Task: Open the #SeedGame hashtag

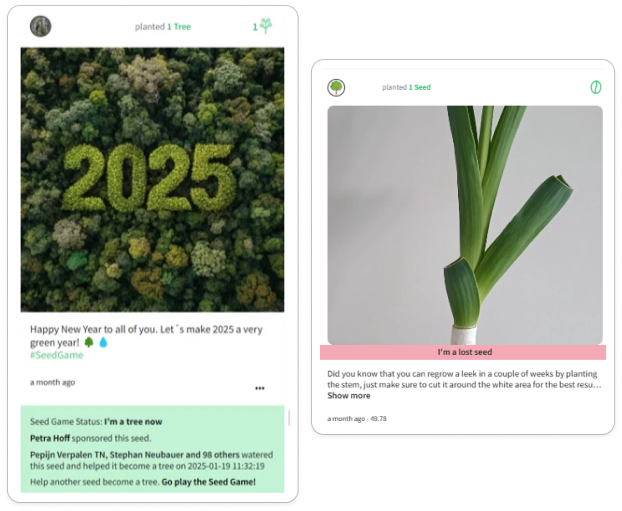Action: 57,355
